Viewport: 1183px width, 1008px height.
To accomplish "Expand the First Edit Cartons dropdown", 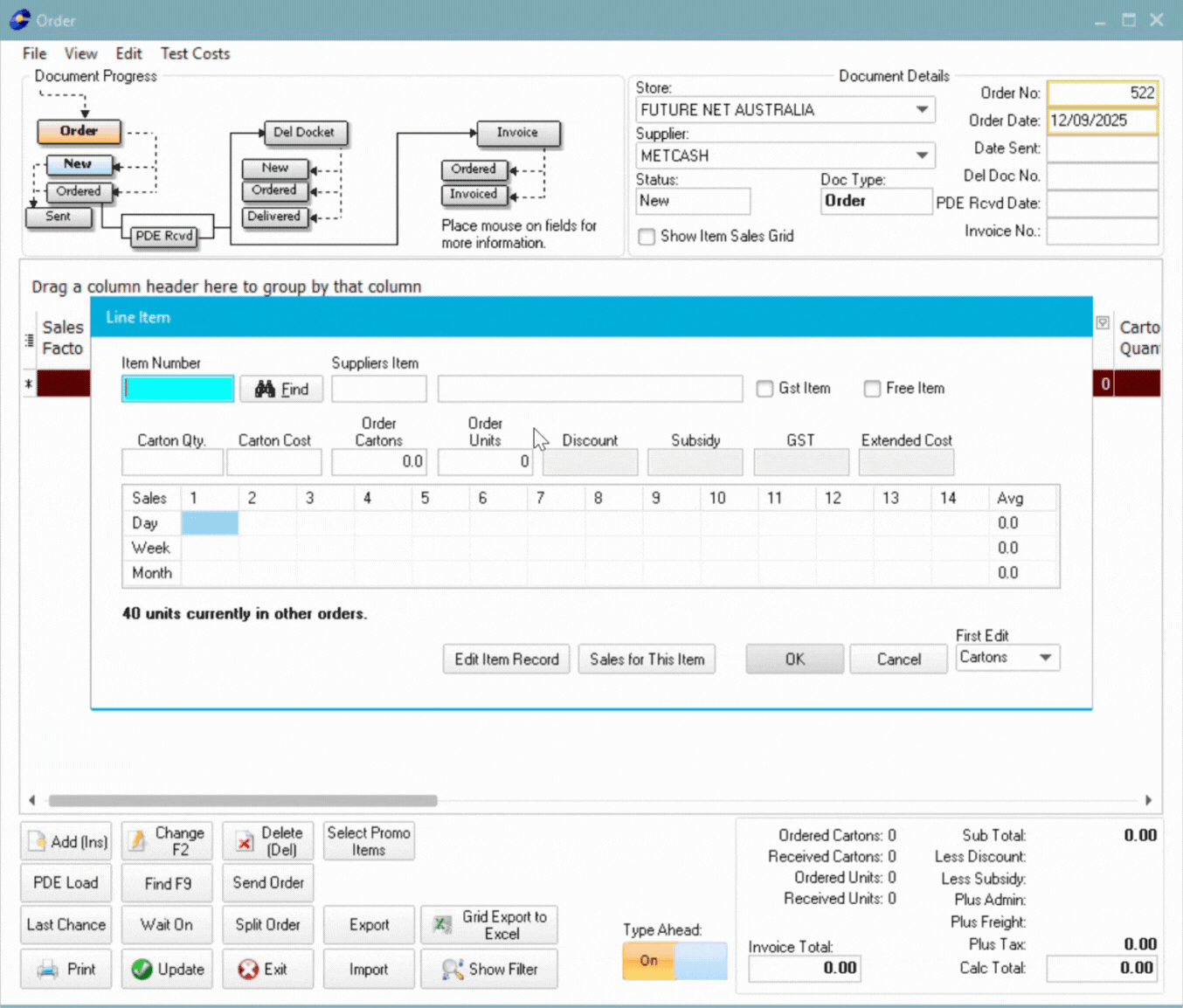I will click(x=1045, y=657).
